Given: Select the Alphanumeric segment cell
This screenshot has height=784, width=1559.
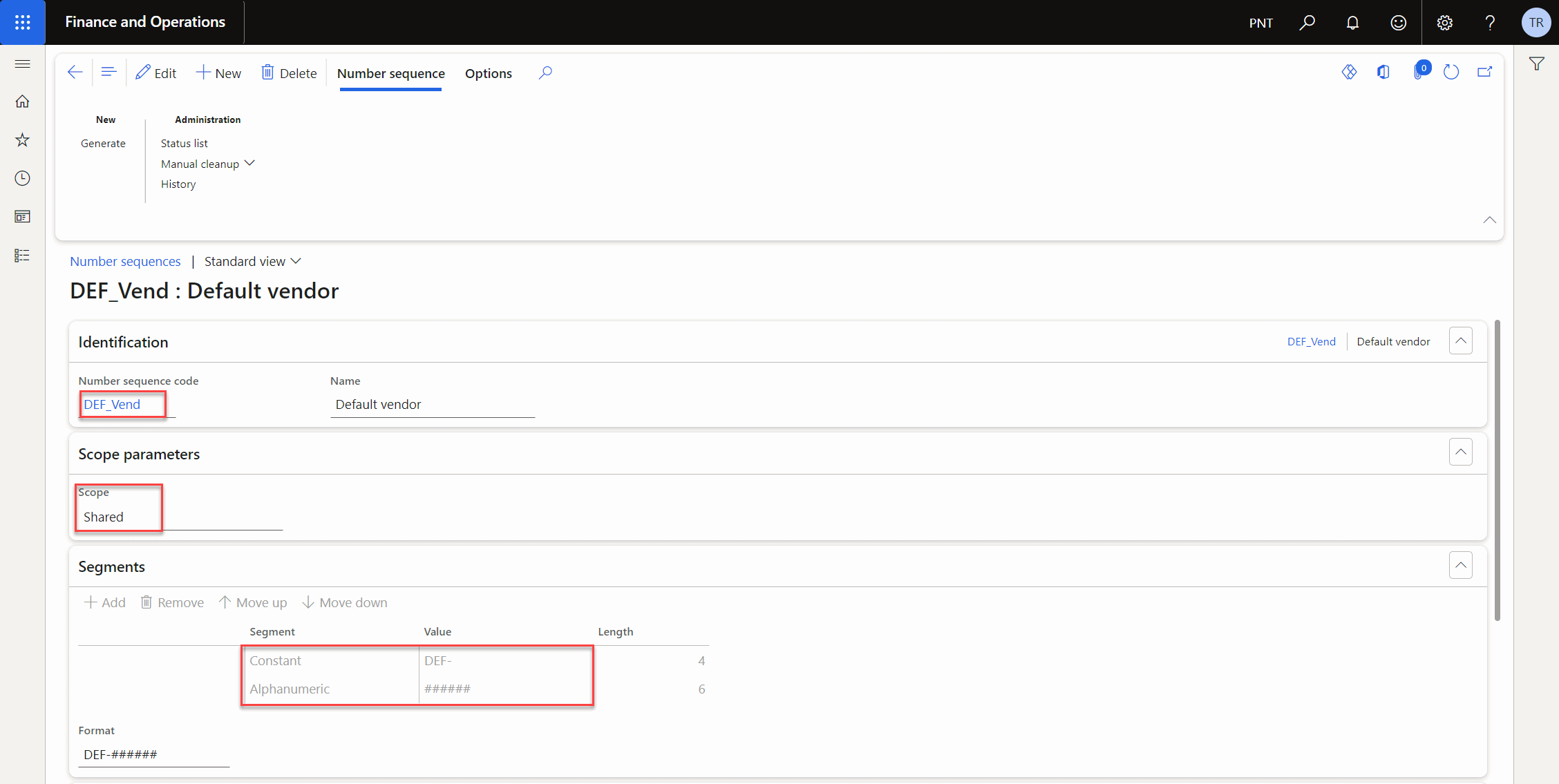Looking at the screenshot, I should (x=330, y=689).
